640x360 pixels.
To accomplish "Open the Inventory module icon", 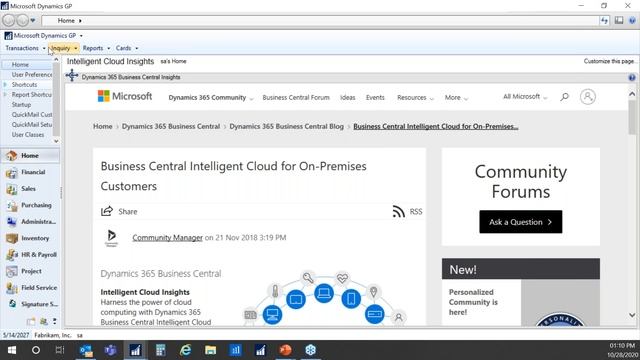I will click(x=11, y=238).
